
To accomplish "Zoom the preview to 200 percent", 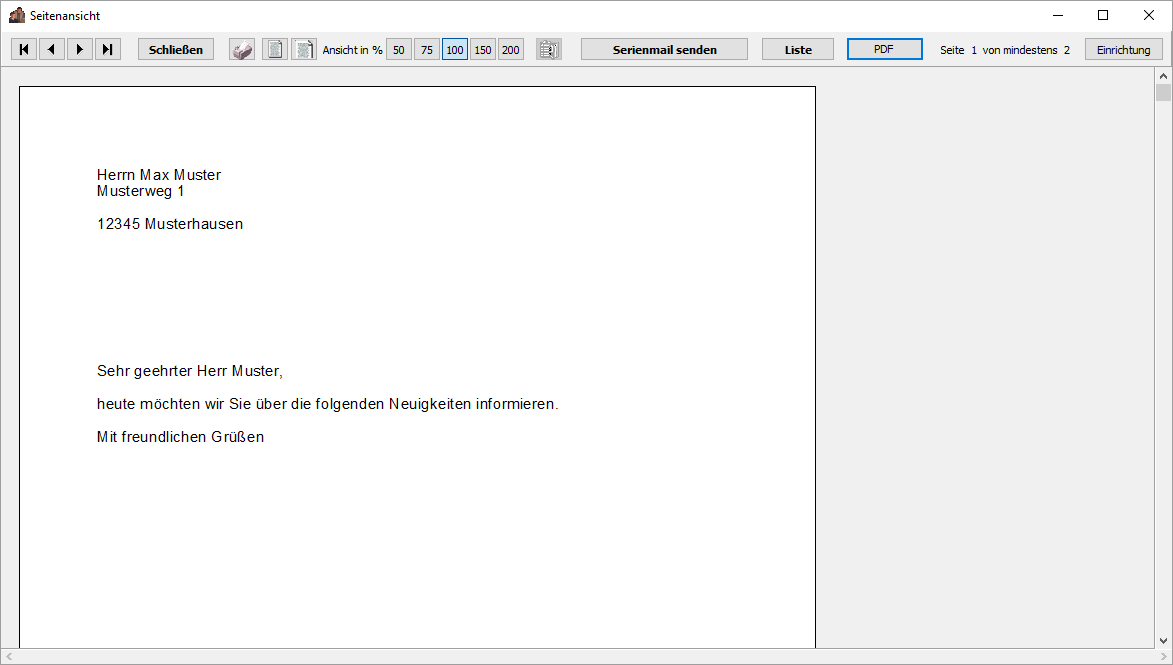I will point(511,49).
